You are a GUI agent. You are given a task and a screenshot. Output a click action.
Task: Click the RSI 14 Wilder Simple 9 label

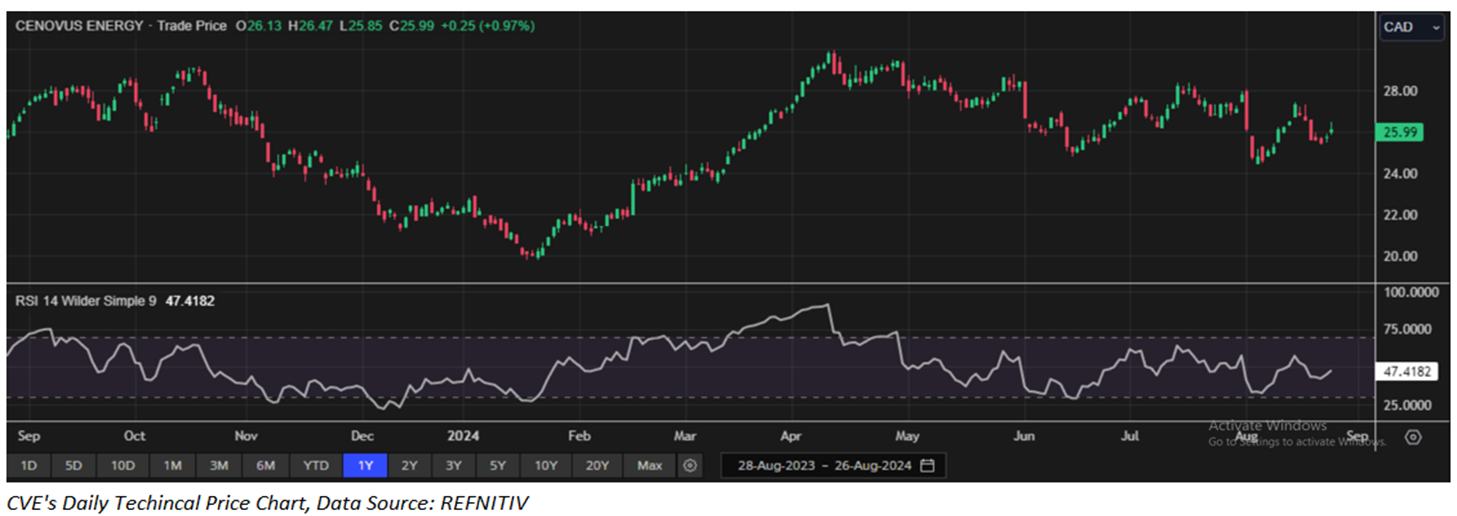pos(85,299)
